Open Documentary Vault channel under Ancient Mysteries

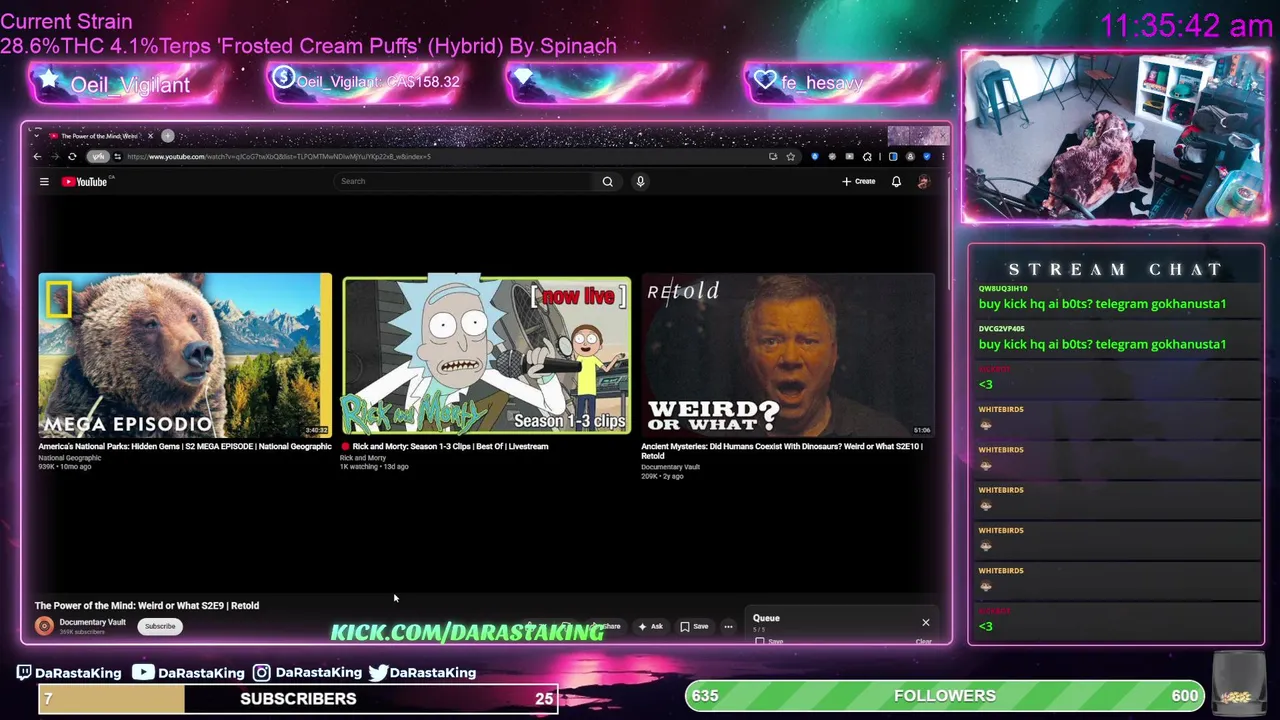pyautogui.click(x=670, y=467)
